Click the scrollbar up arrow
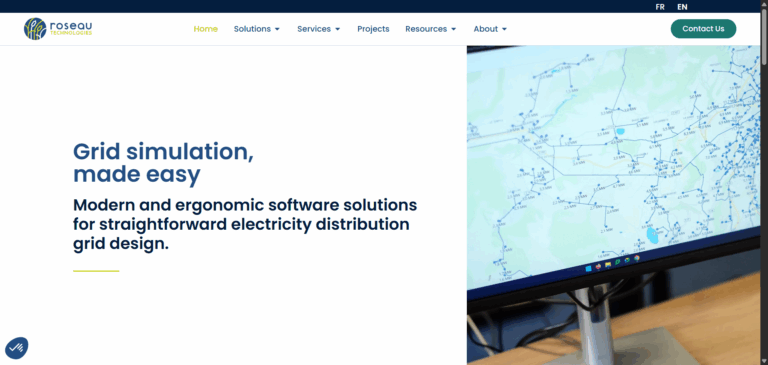This screenshot has height=365, width=768. tap(764, 3)
